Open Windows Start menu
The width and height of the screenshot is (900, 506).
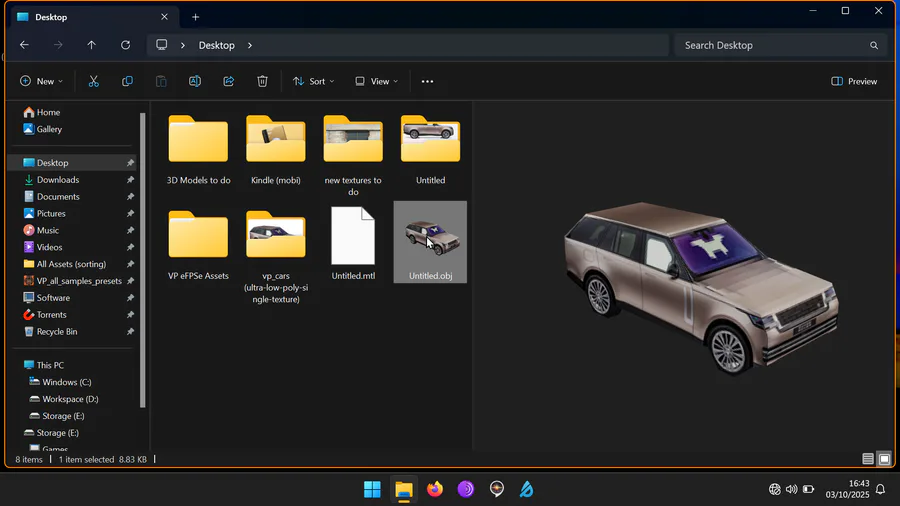pos(372,489)
